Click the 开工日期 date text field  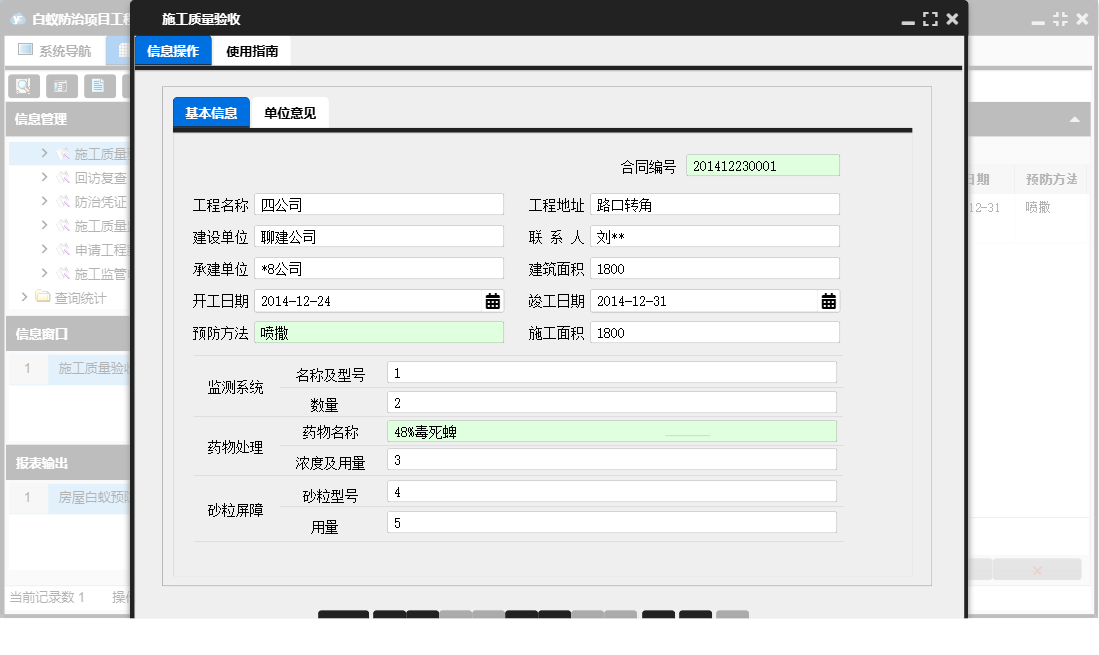[x=369, y=301]
